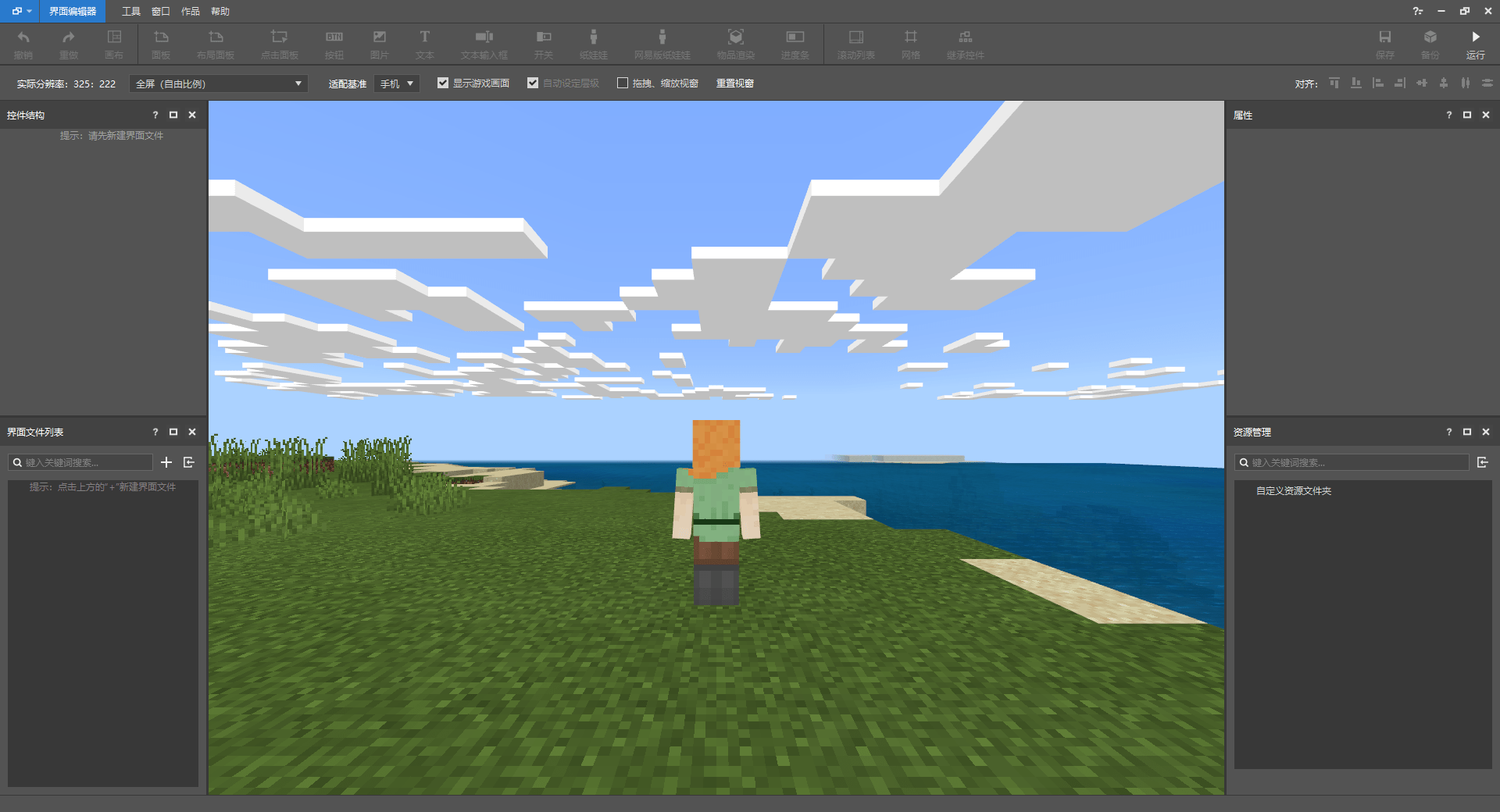Click the align-left icon
1500x812 pixels.
pyautogui.click(x=1378, y=83)
